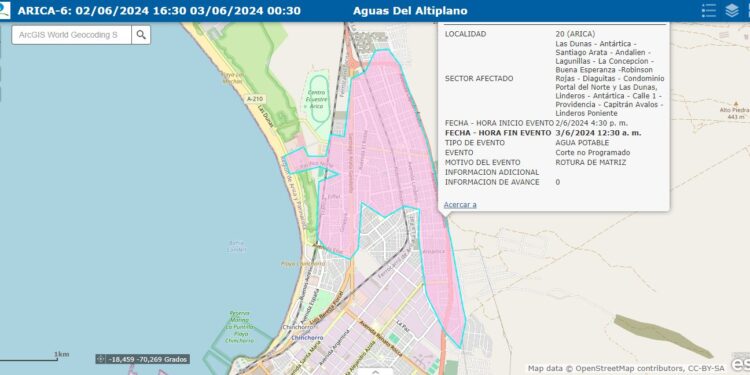The width and height of the screenshot is (750, 375).
Task: Click the 'Aguas Del Altiplano' header title
Action: point(410,11)
